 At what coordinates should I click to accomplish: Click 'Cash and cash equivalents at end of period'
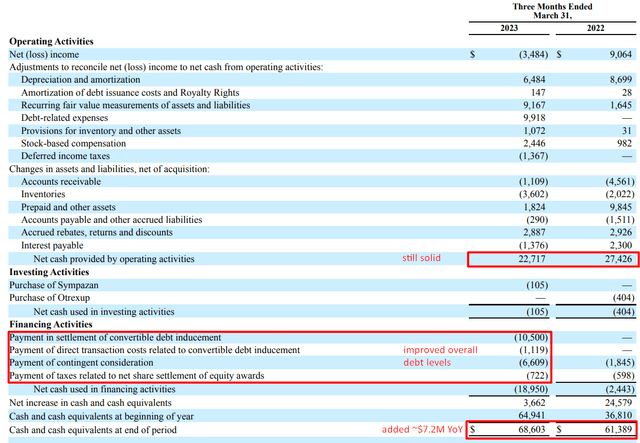(93, 430)
